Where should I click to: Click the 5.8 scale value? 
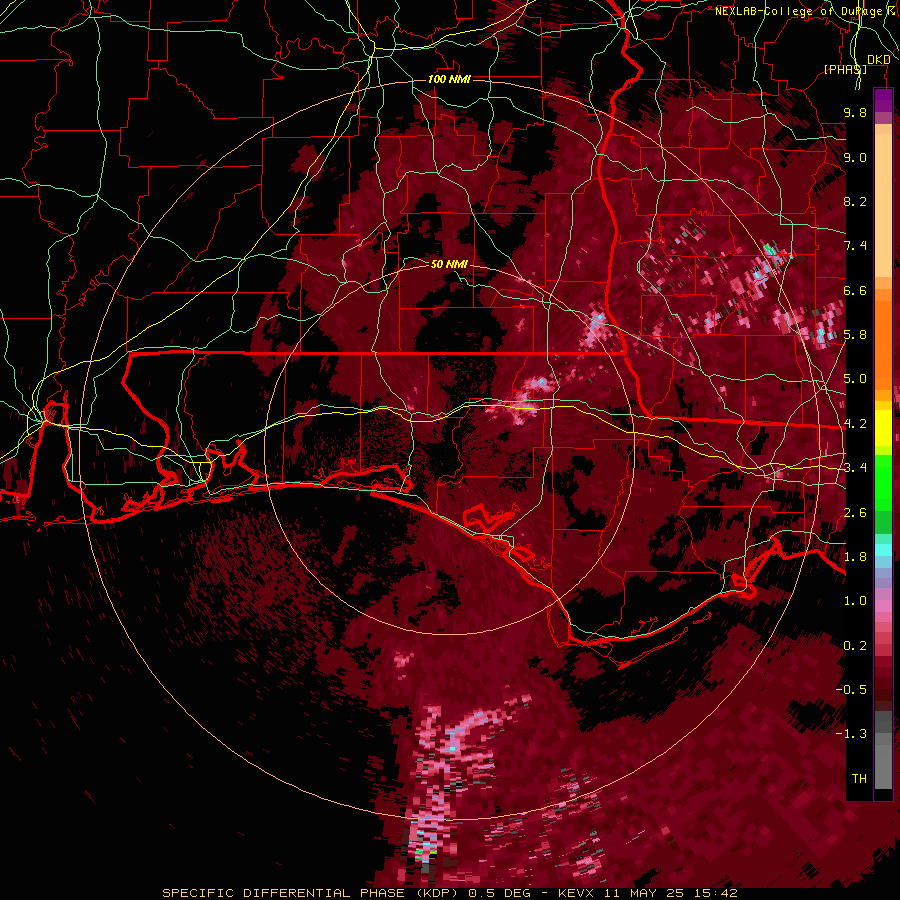855,335
